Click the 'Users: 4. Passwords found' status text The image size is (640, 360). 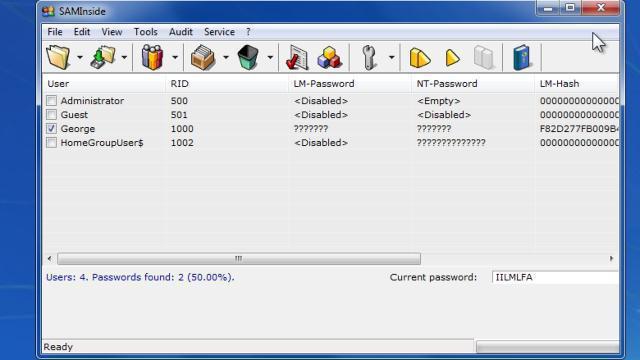click(x=140, y=277)
